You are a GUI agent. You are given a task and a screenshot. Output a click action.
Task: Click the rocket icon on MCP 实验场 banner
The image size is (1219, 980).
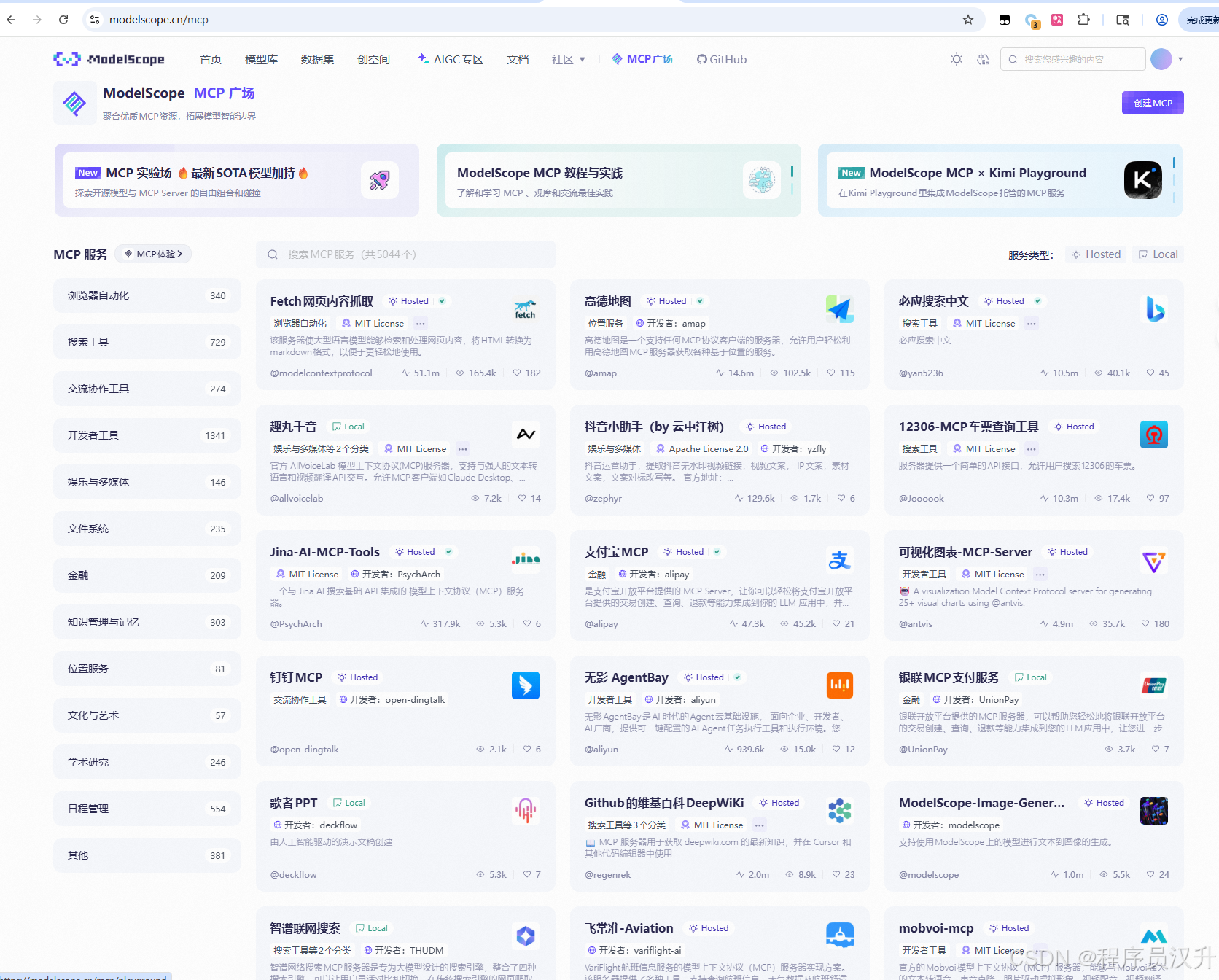point(379,180)
